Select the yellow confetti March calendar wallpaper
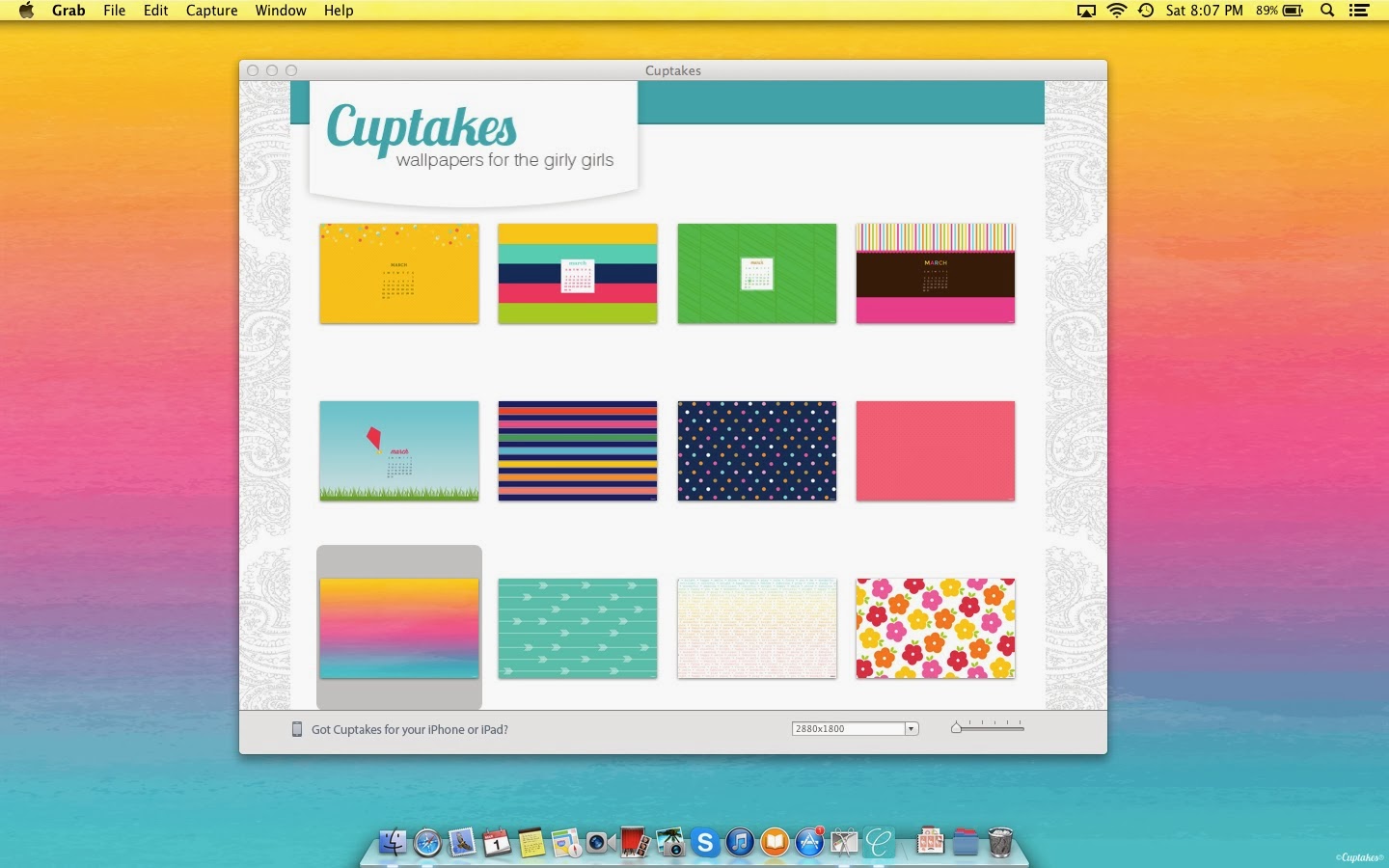1389x868 pixels. point(399,273)
